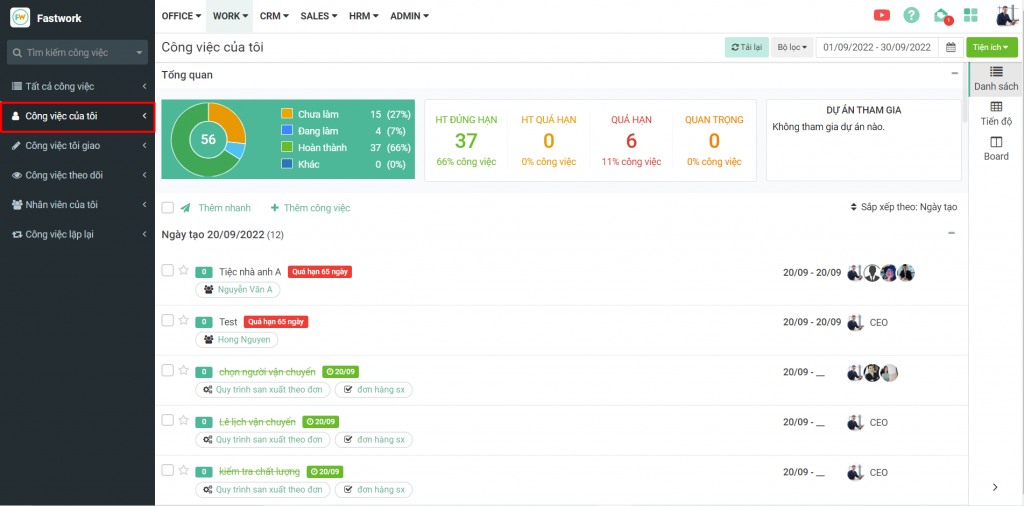
Task: Switch to Tiến độ view
Action: pyautogui.click(x=996, y=113)
